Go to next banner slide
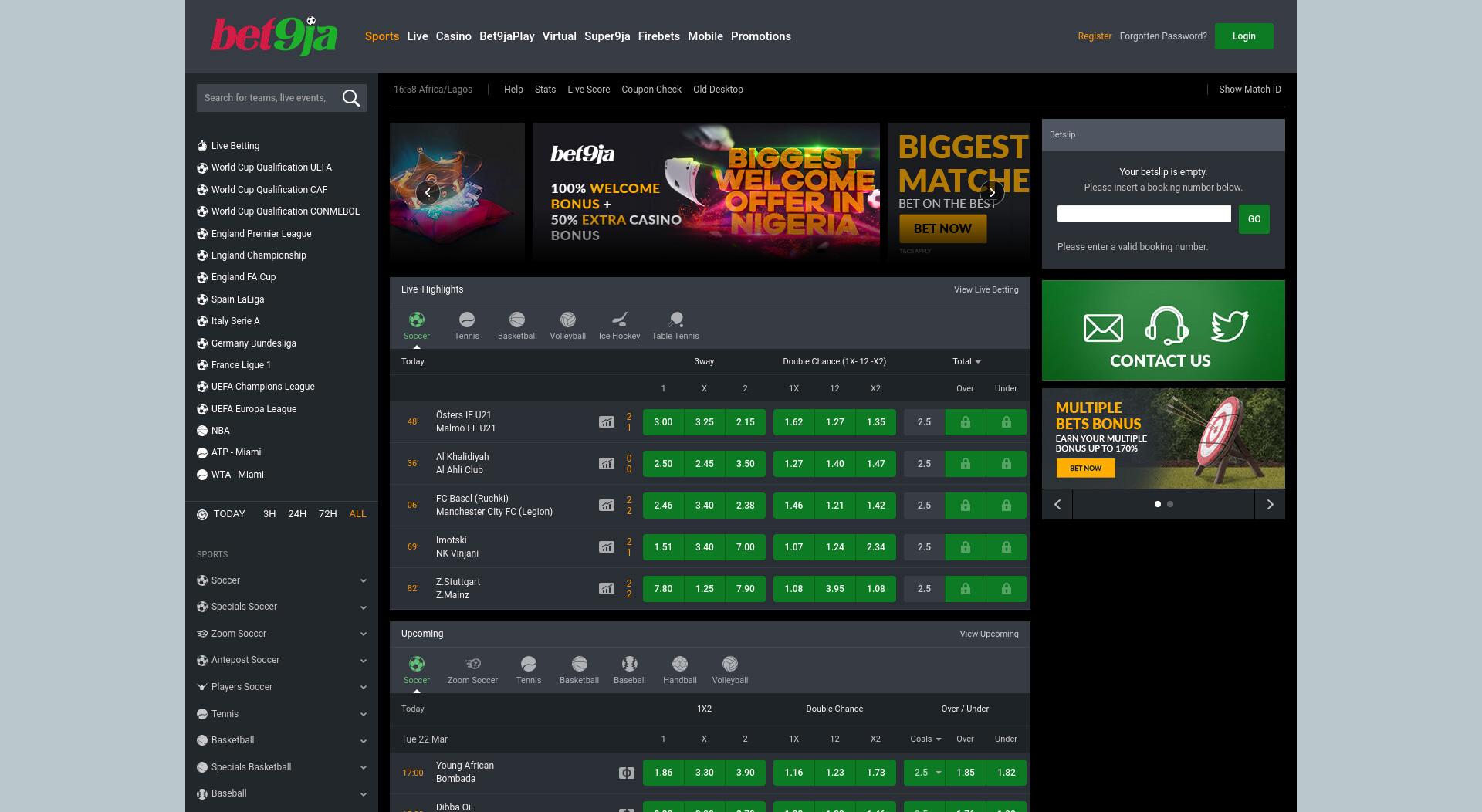 pyautogui.click(x=992, y=192)
